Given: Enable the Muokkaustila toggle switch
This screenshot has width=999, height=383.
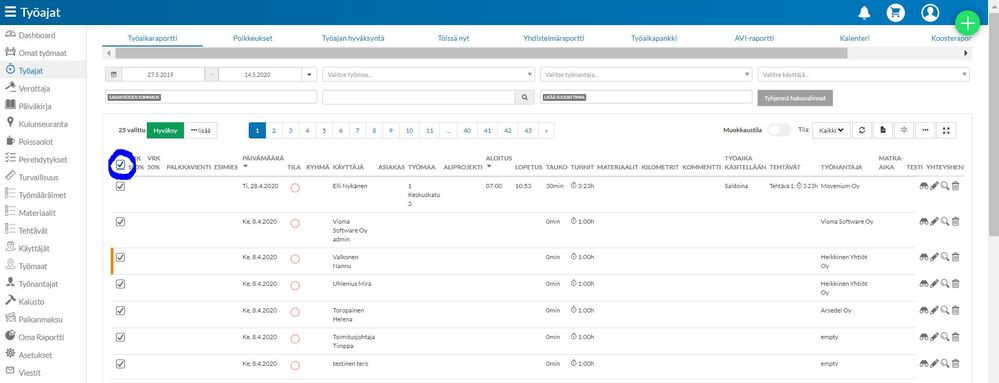Looking at the screenshot, I should (779, 130).
